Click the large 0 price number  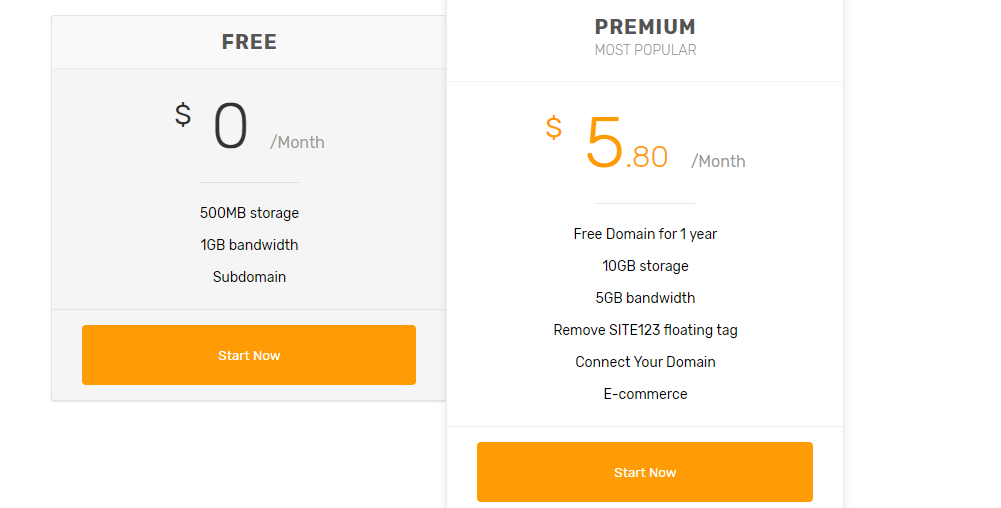point(230,129)
